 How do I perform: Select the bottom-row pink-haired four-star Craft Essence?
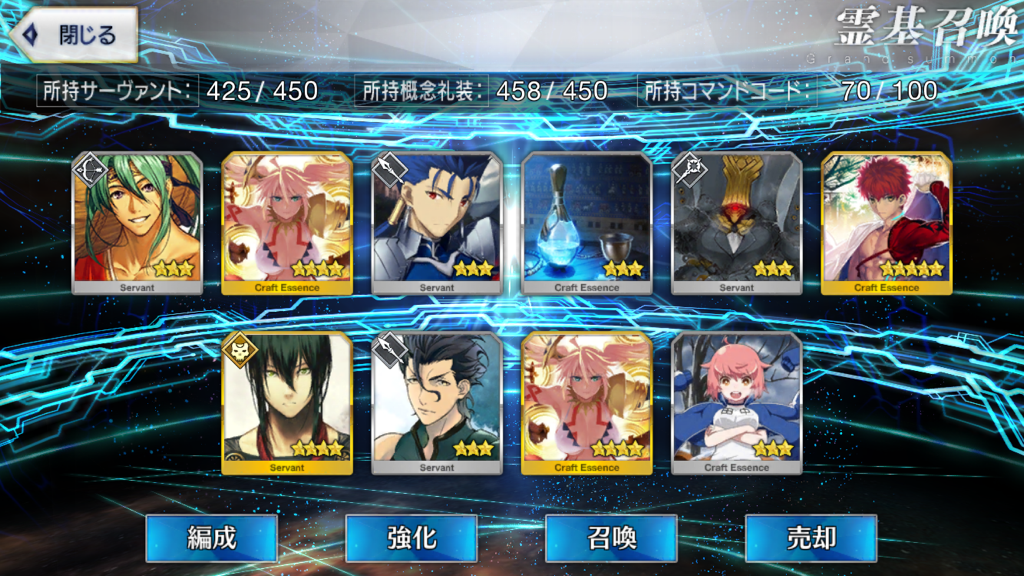click(x=586, y=404)
